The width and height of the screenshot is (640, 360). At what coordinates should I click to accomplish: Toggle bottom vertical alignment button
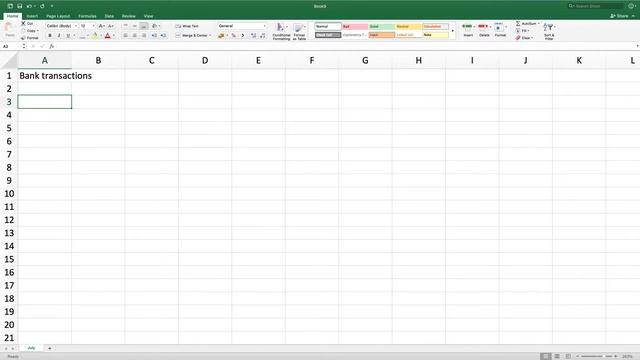pos(144,26)
